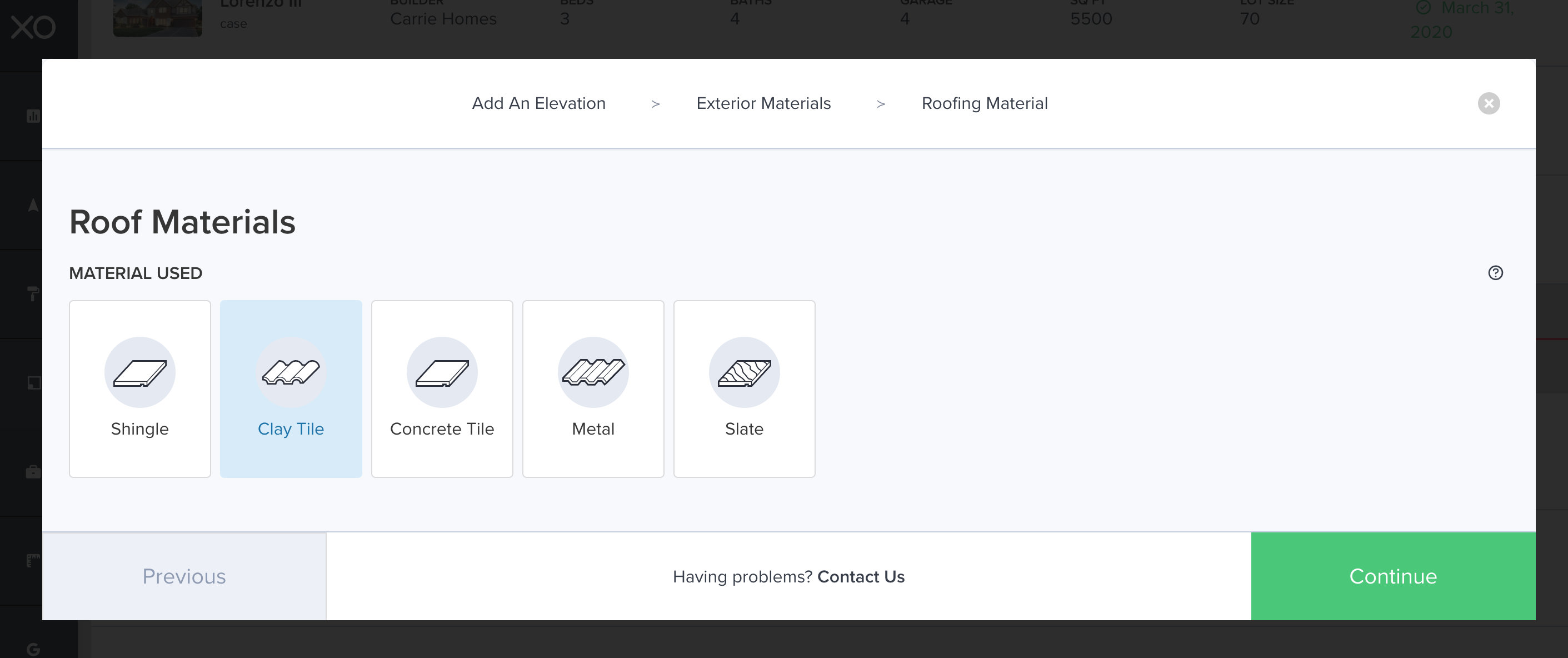The width and height of the screenshot is (1568, 658).
Task: Select the Metal roofing icon
Action: click(x=593, y=372)
